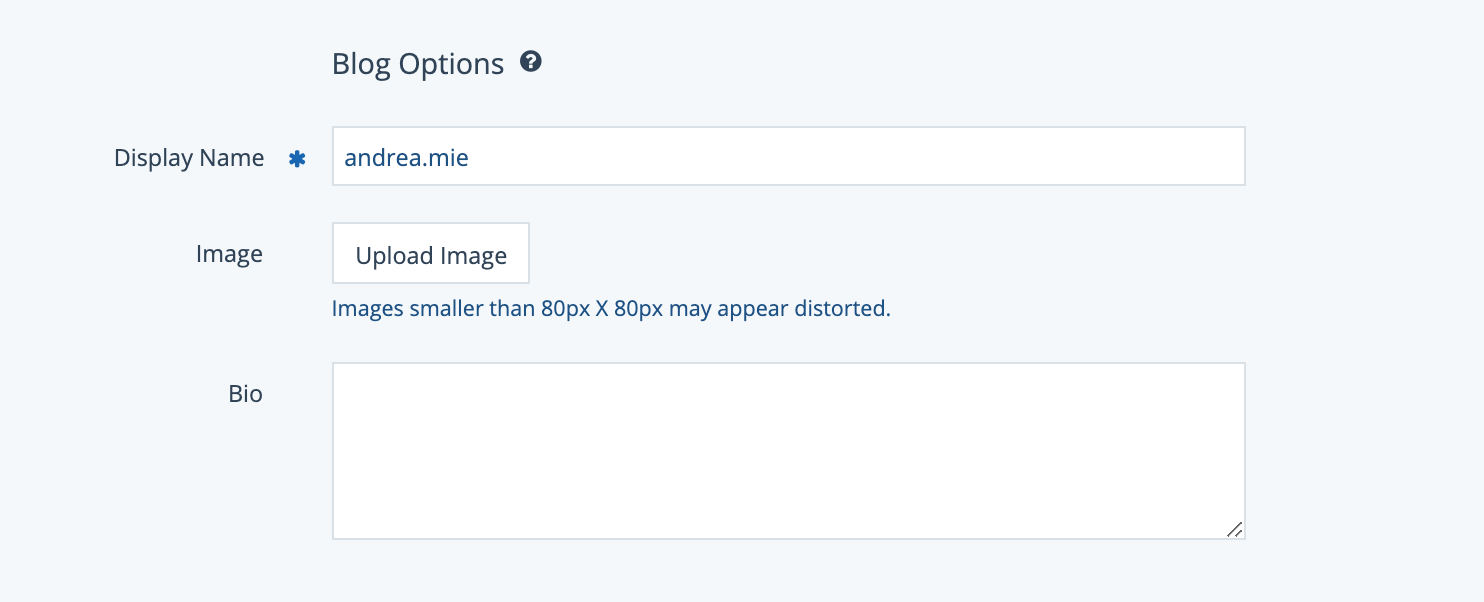Click the andrea.mie text in Display Name
Screen dimensions: 1484x602
406,157
